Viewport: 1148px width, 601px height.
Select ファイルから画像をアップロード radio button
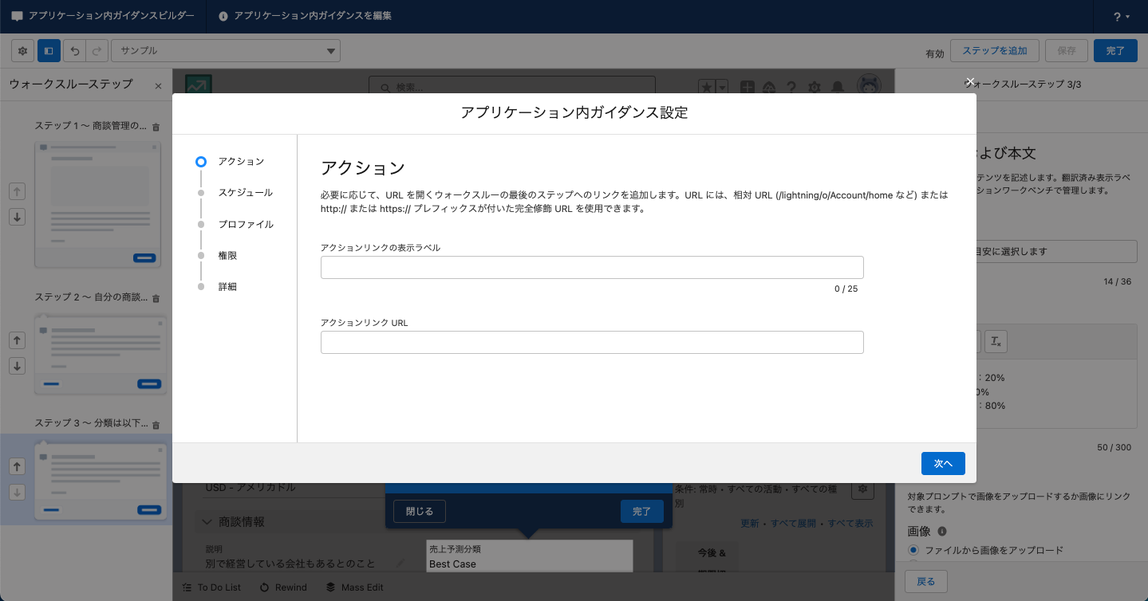[913, 550]
